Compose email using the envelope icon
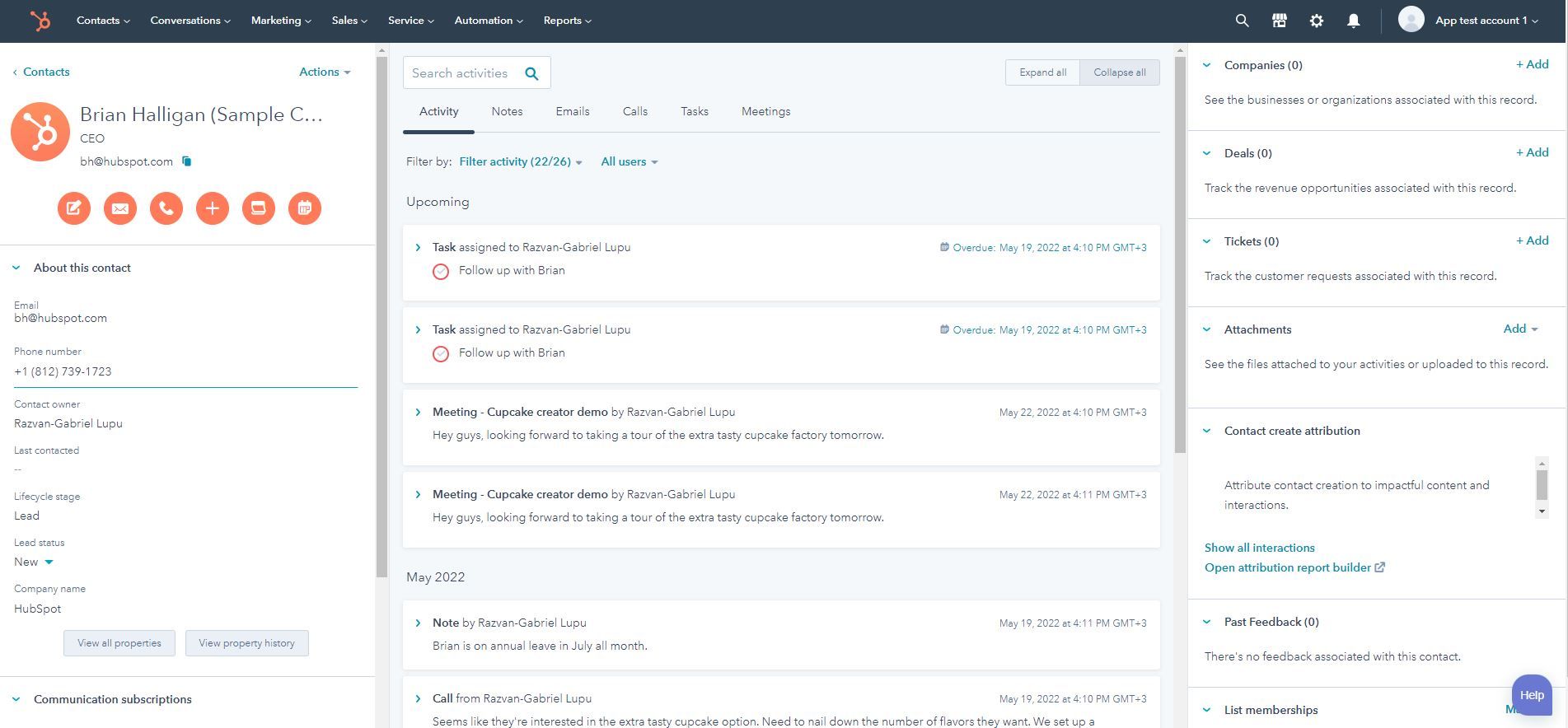The height and width of the screenshot is (728, 1568). [120, 208]
